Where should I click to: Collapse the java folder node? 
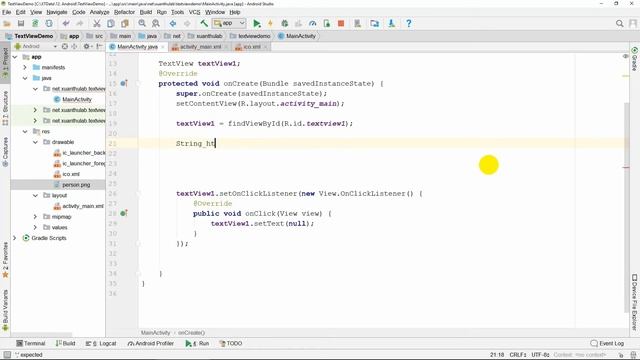[x=25, y=78]
